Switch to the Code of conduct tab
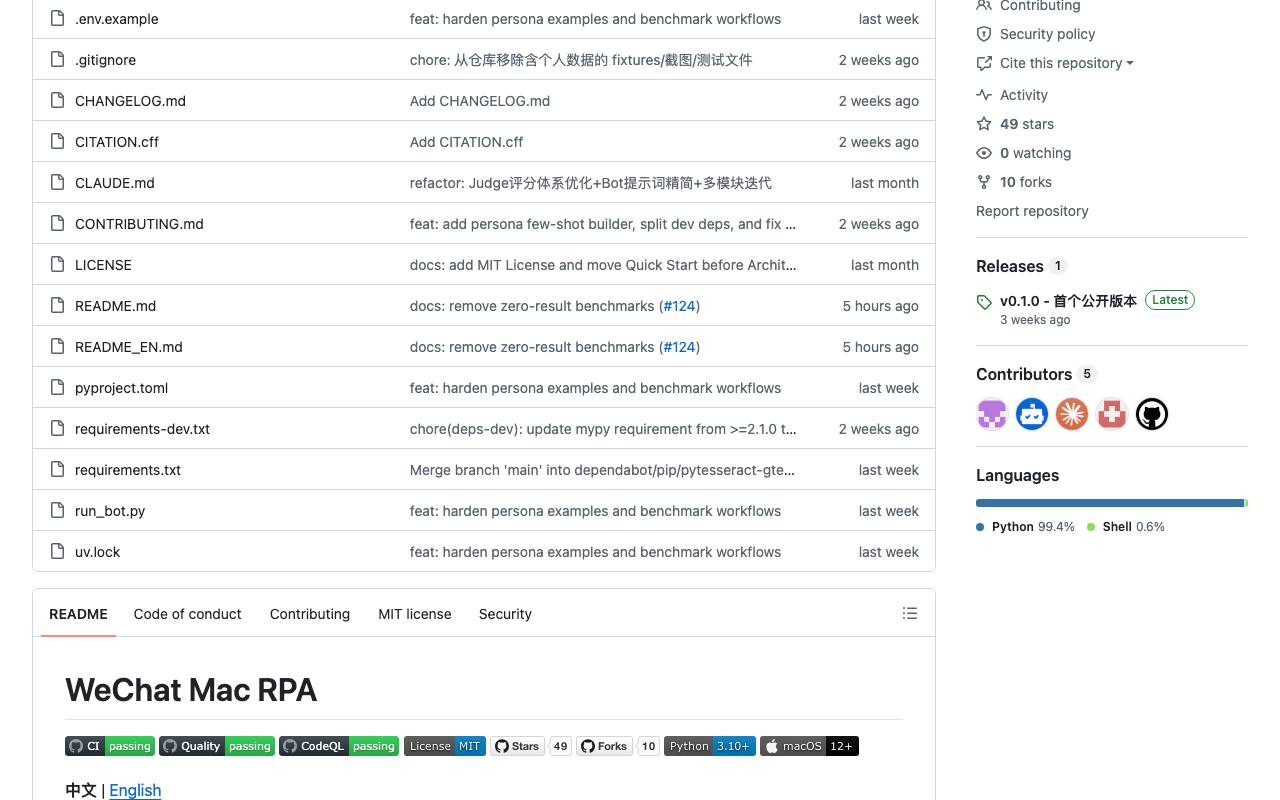 click(187, 614)
